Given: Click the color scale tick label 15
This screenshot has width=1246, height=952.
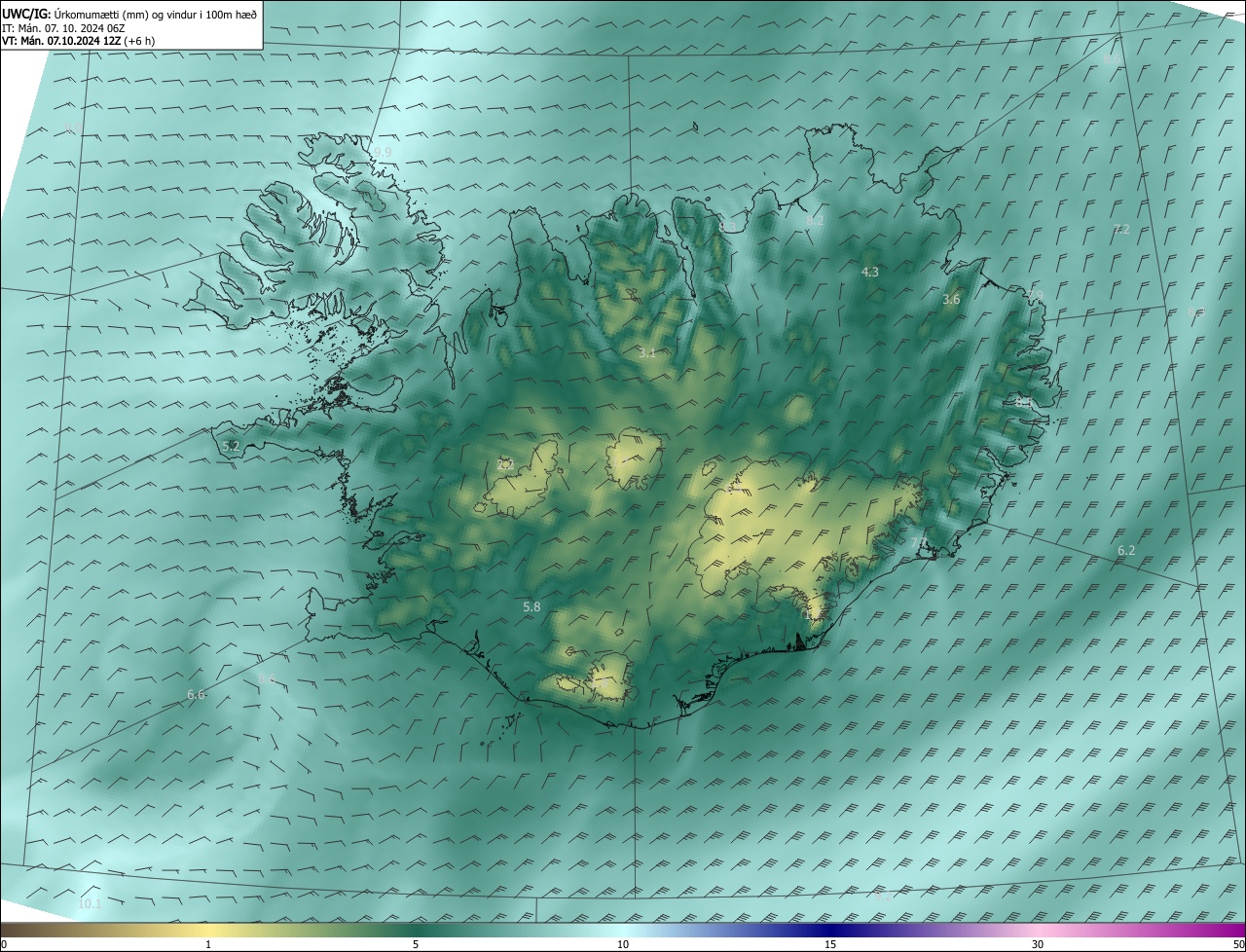Looking at the screenshot, I should 830,944.
